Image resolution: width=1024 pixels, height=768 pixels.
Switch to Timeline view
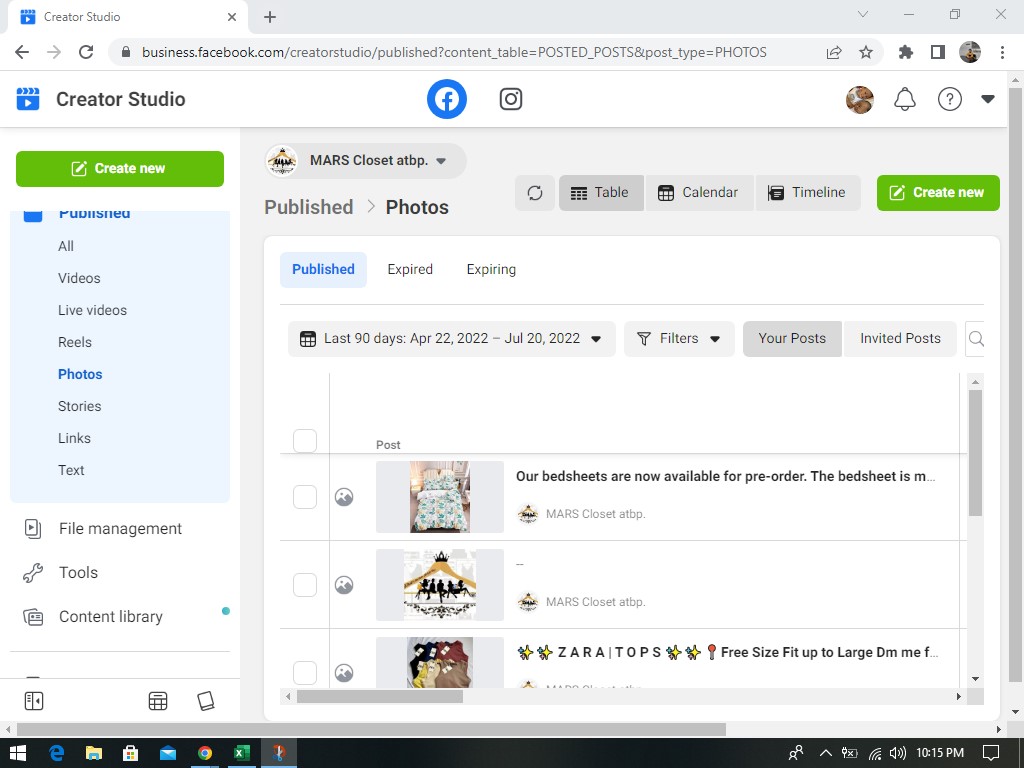(x=807, y=193)
